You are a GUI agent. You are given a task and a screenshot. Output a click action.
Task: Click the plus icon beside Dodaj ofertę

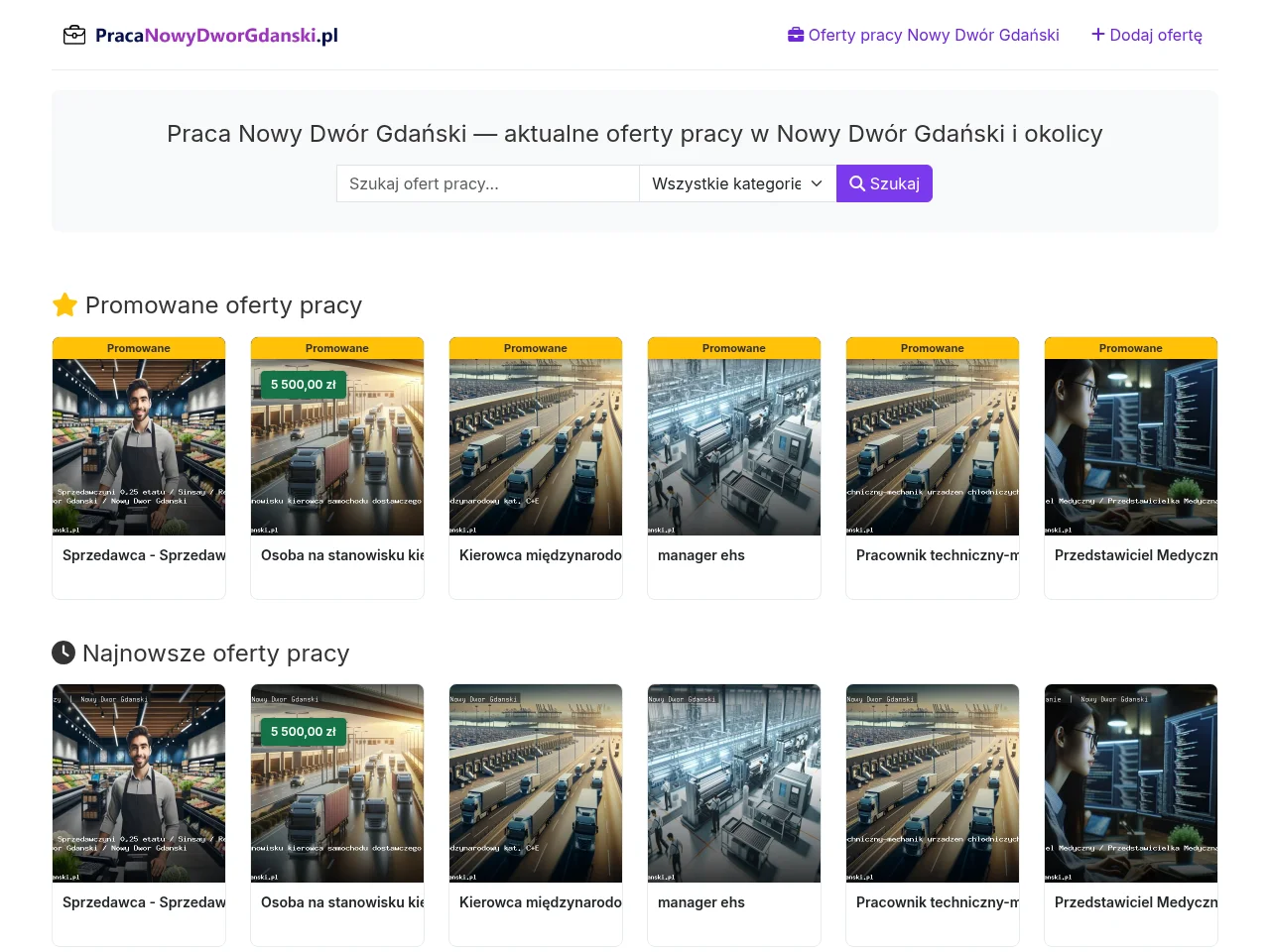click(x=1098, y=35)
